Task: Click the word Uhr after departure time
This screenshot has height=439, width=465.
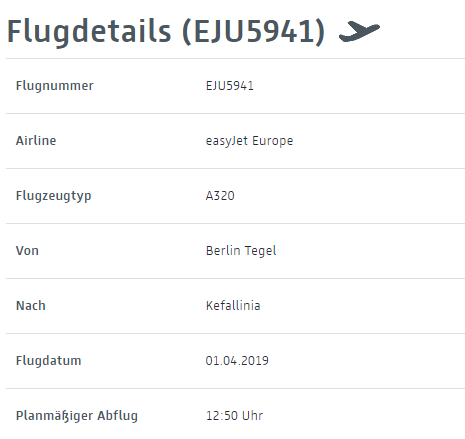Action: 252,416
